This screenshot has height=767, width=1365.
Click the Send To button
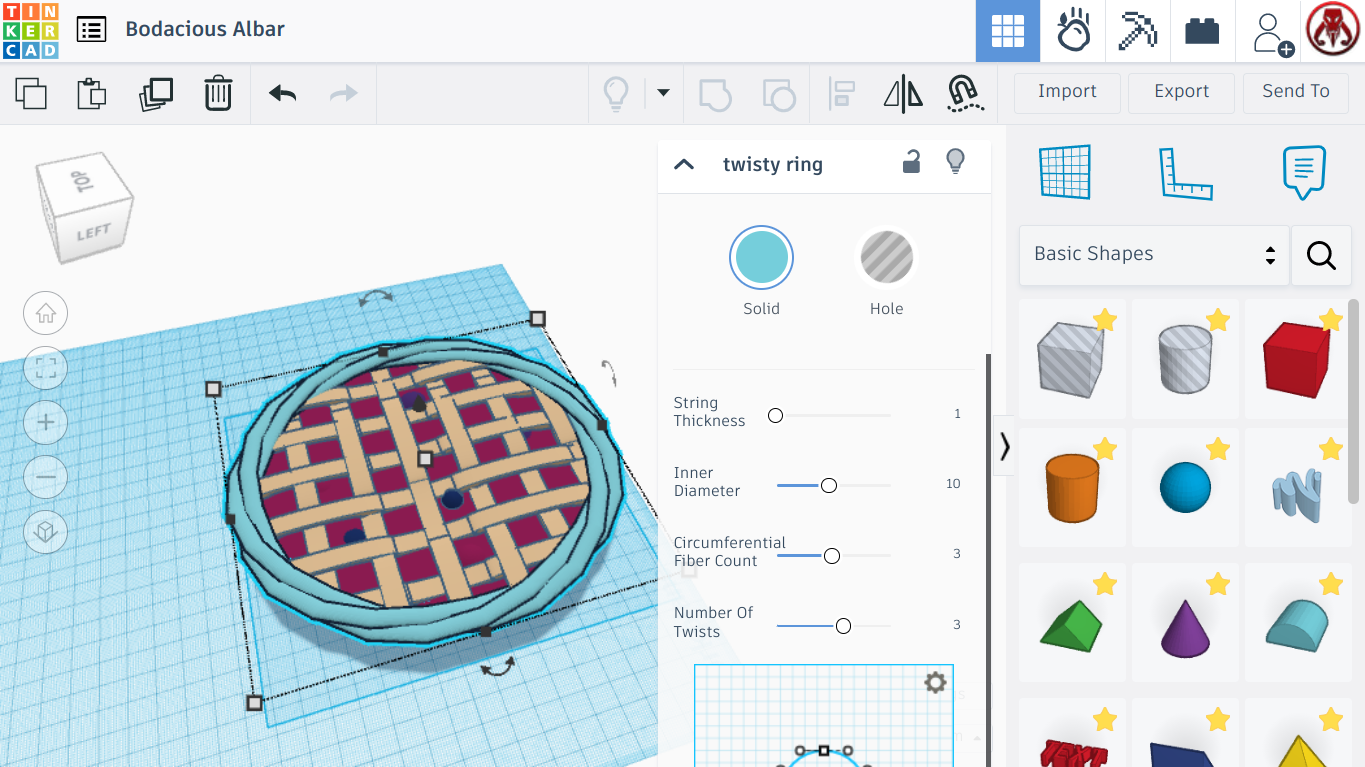[x=1296, y=92]
